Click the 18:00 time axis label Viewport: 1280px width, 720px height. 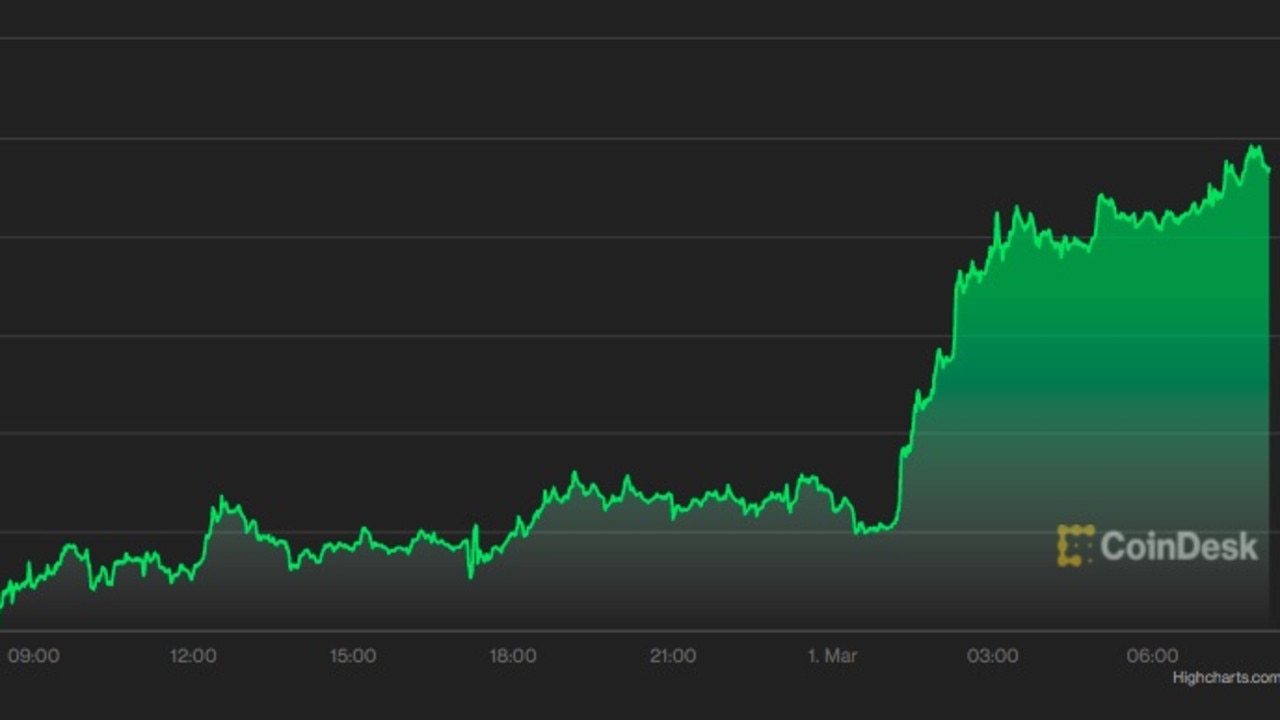point(513,656)
